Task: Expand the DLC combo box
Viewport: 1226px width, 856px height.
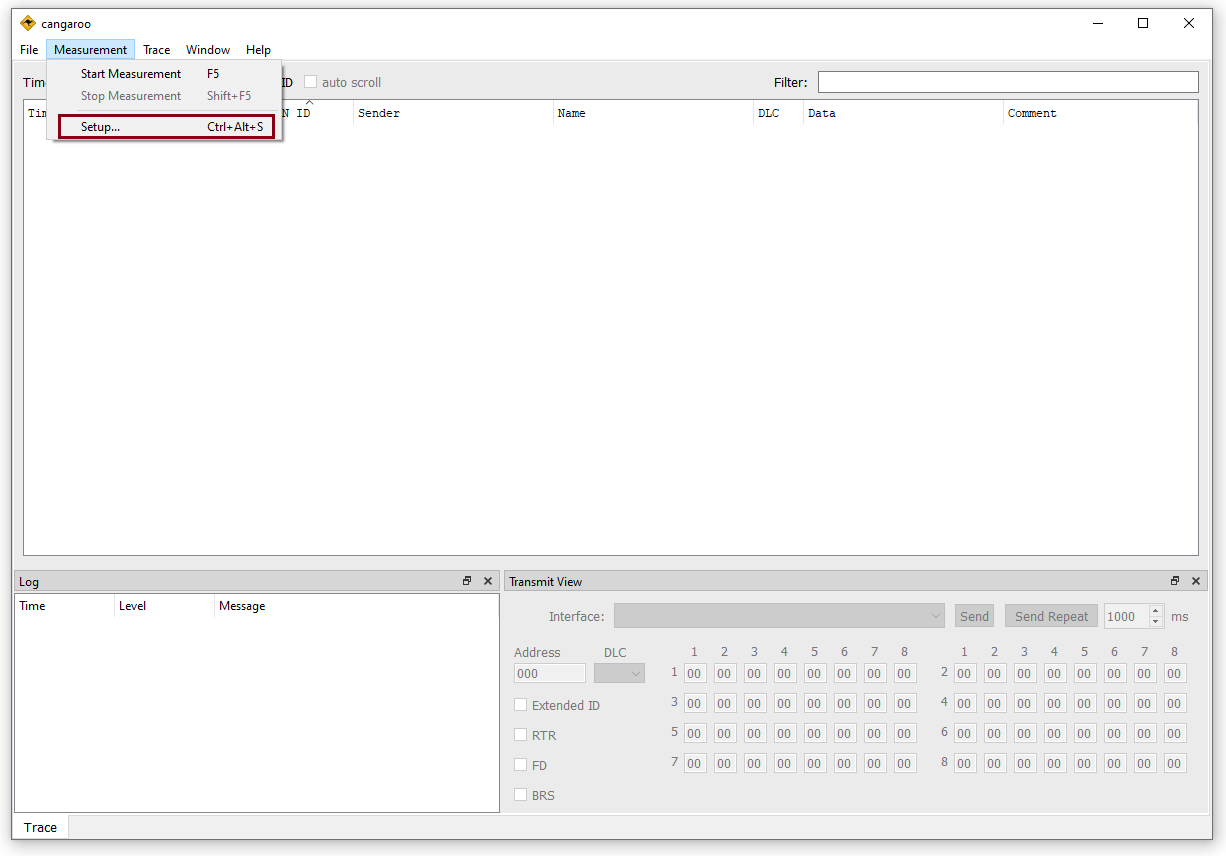Action: [619, 673]
